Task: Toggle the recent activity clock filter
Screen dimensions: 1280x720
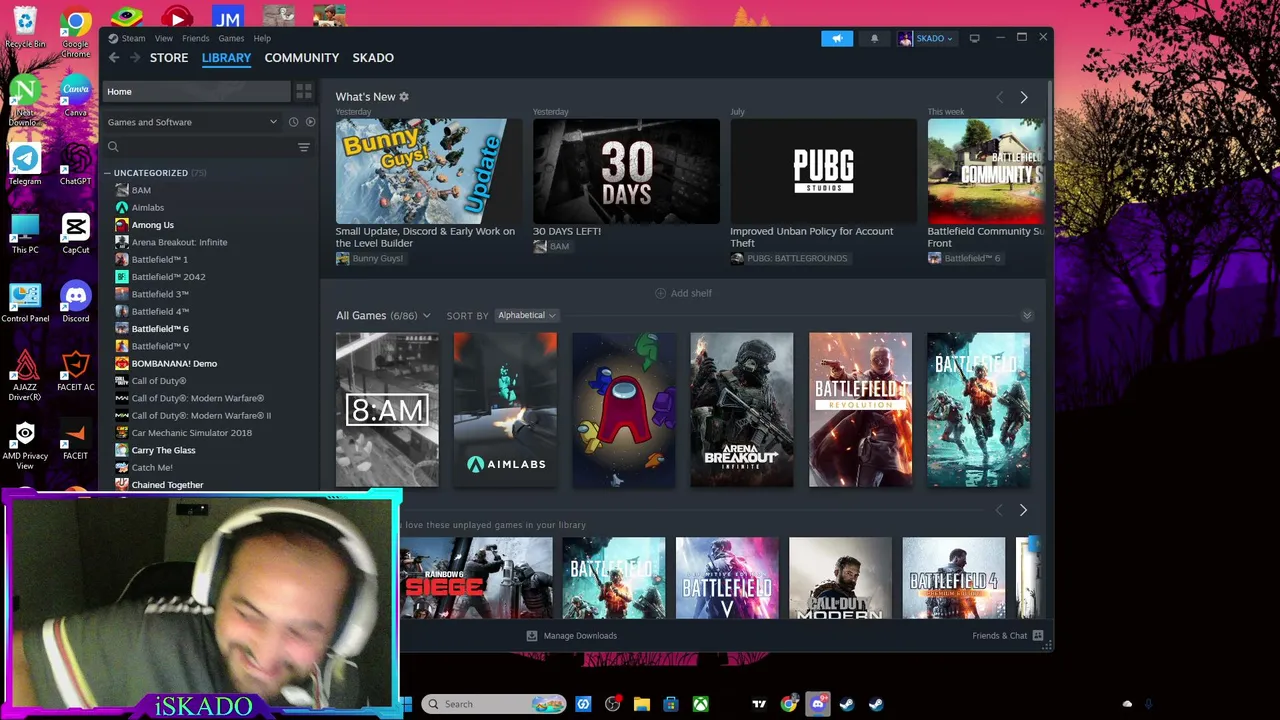Action: pyautogui.click(x=293, y=122)
